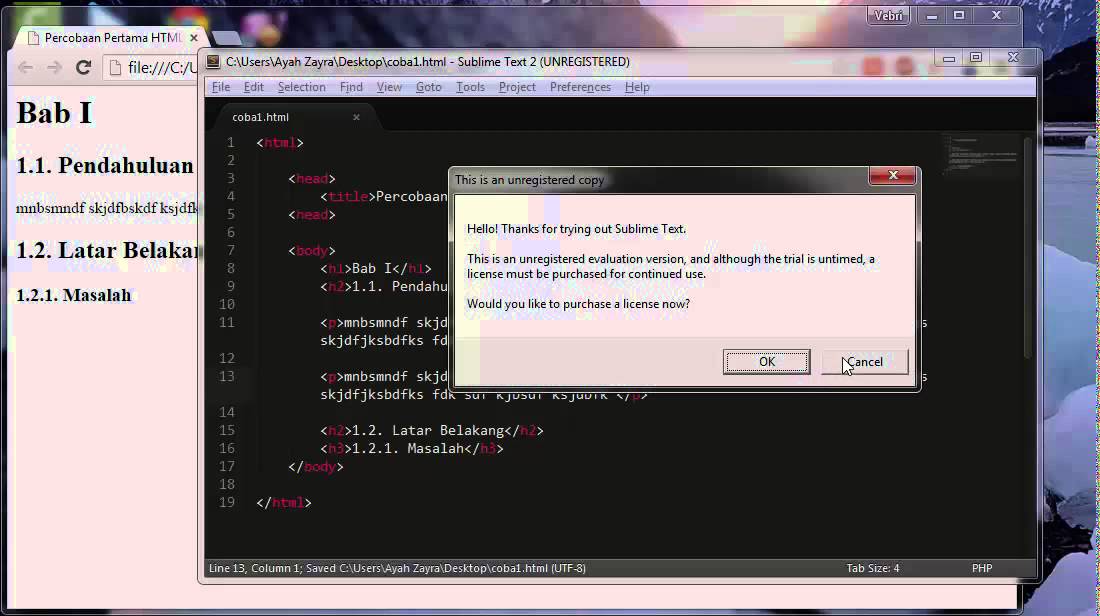Open the Selection menu
This screenshot has width=1100, height=616.
tap(302, 87)
